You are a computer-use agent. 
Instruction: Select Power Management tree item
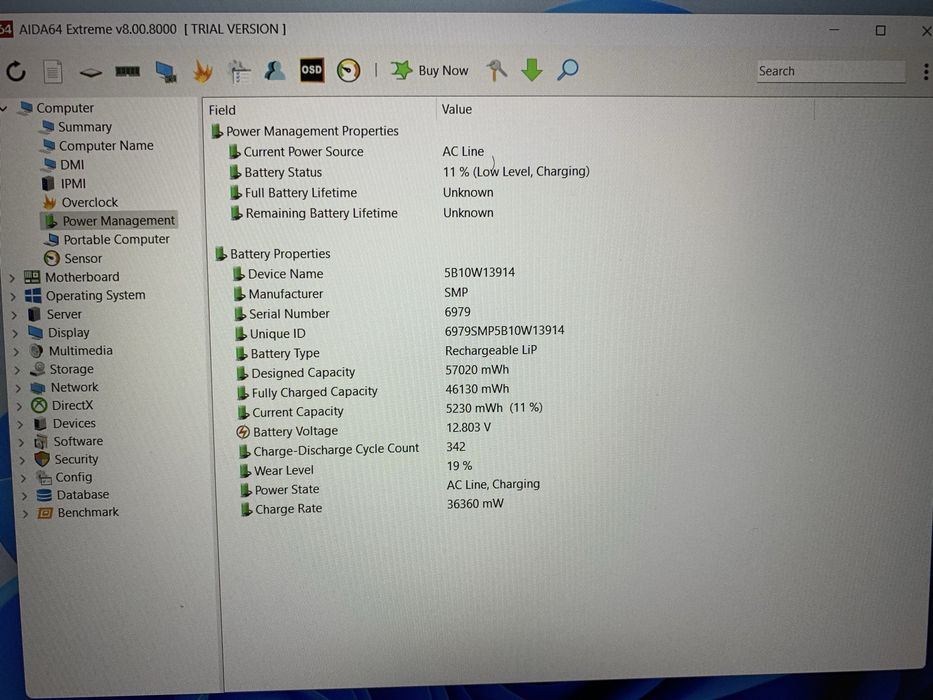click(110, 221)
